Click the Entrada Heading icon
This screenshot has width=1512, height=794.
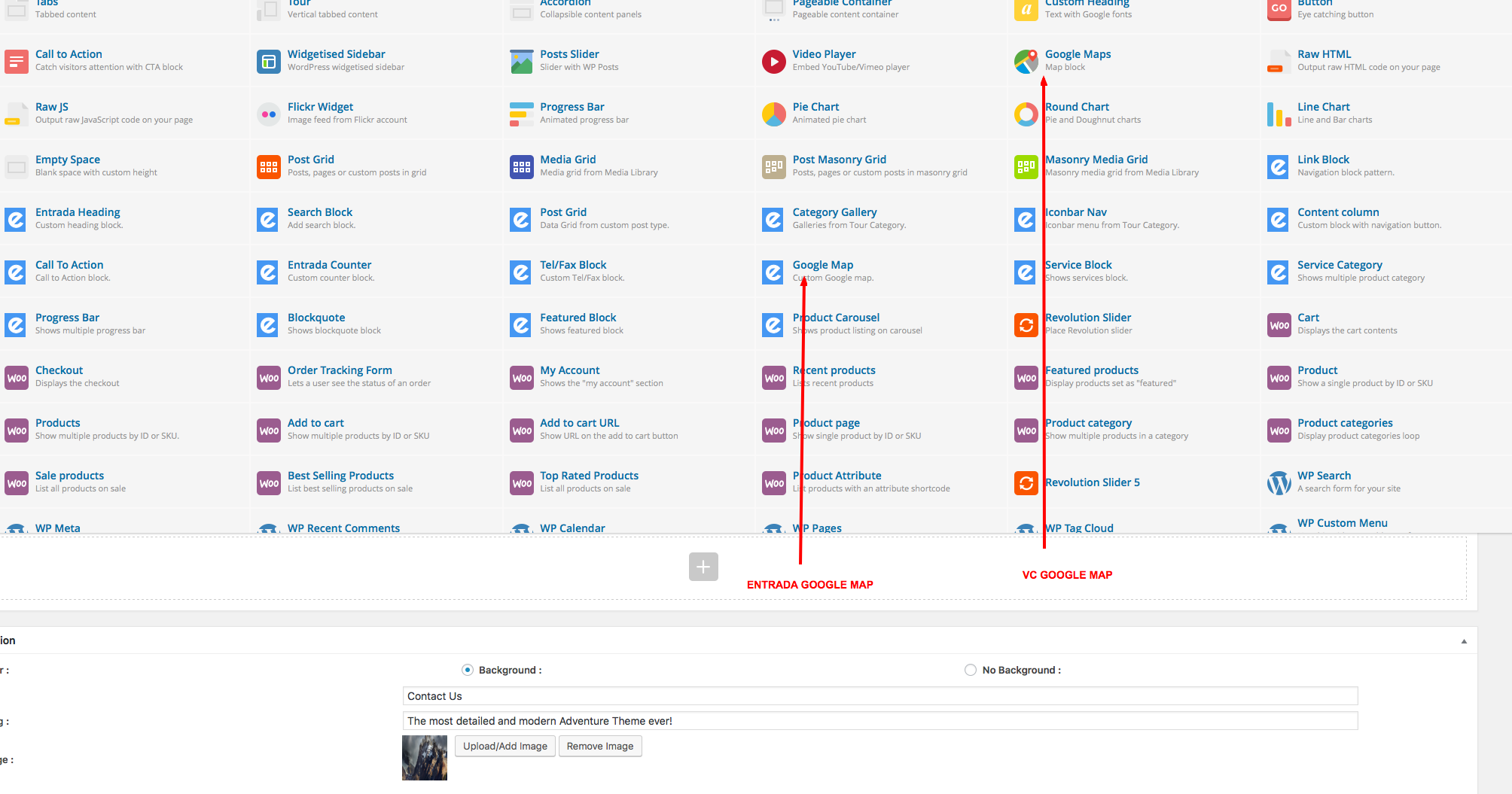tap(17, 219)
